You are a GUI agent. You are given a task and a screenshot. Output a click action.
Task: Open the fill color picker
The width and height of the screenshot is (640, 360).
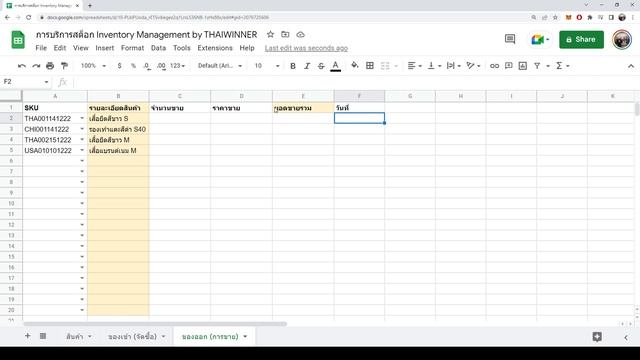[355, 65]
